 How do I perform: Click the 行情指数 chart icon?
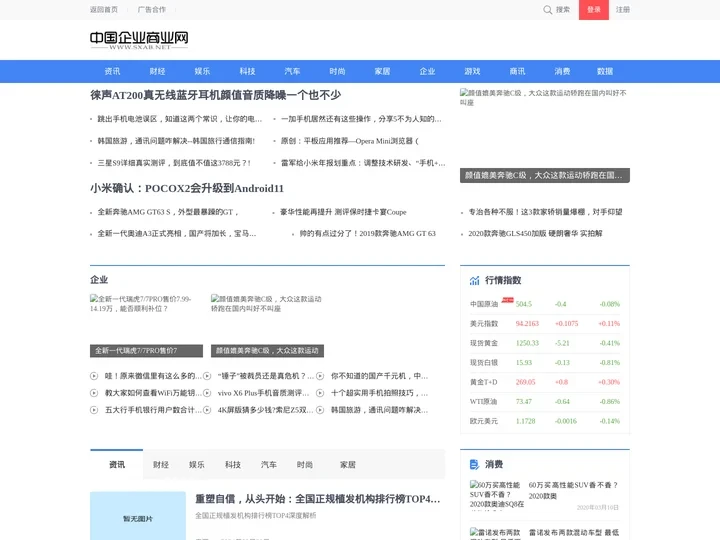click(474, 281)
